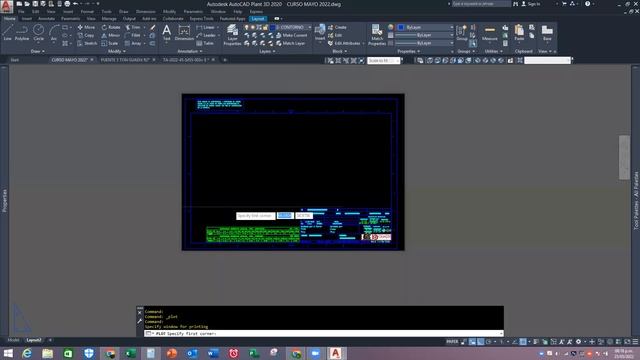640x360 pixels.
Task: Activate the Array command
Action: (133, 43)
